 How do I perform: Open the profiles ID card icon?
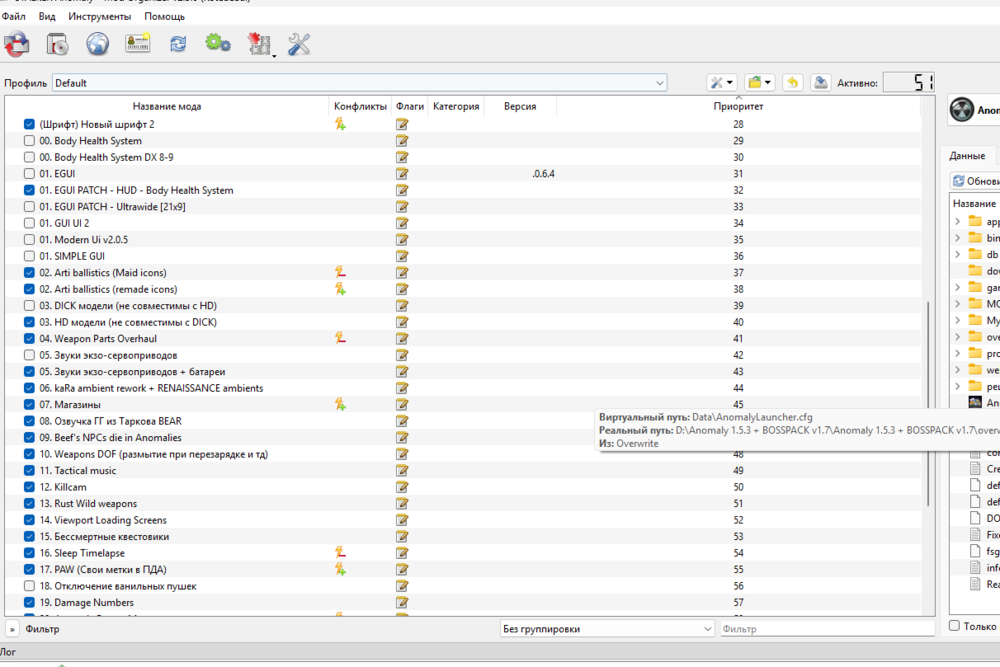(137, 44)
